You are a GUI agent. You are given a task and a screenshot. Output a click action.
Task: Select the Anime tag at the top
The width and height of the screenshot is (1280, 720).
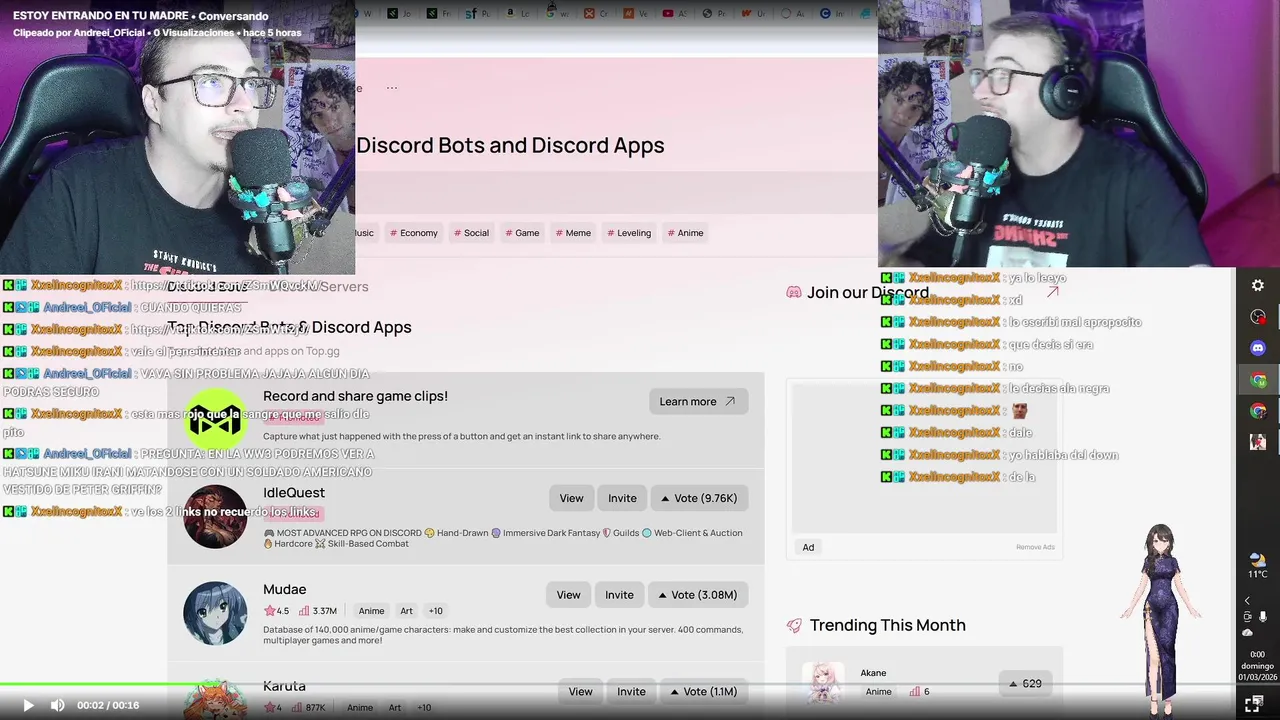685,233
